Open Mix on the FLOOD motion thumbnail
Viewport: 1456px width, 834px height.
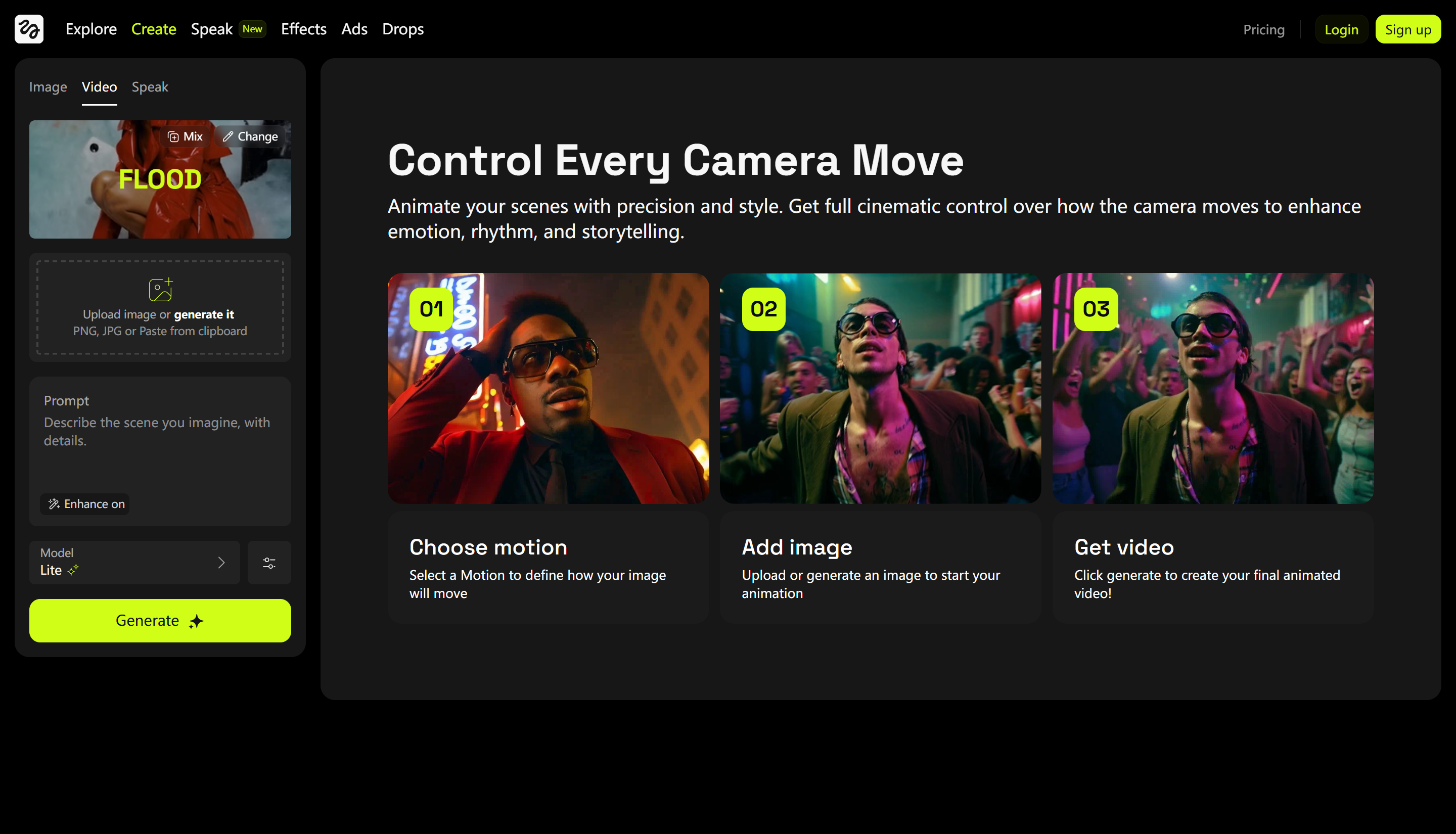pyautogui.click(x=185, y=136)
